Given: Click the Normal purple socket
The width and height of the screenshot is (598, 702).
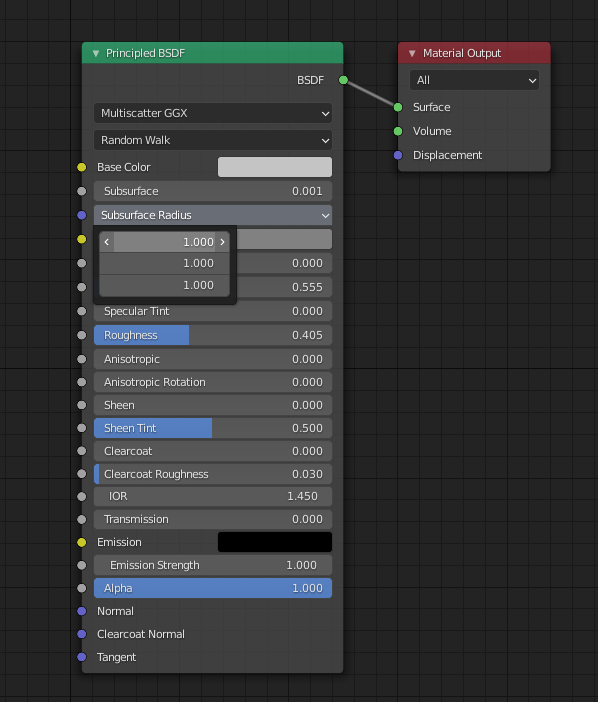Looking at the screenshot, I should pyautogui.click(x=81, y=611).
